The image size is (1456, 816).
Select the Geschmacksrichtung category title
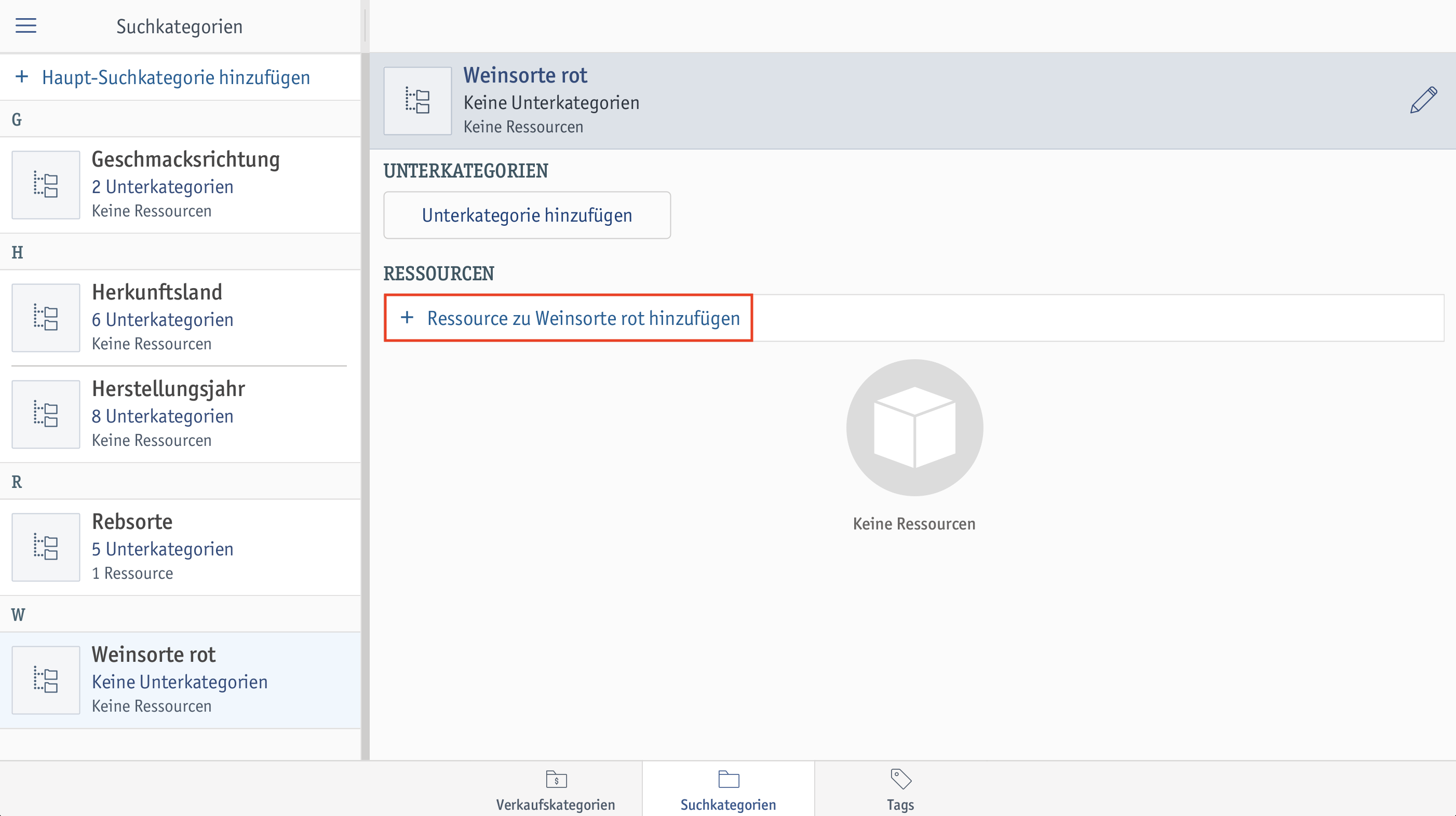tap(186, 159)
